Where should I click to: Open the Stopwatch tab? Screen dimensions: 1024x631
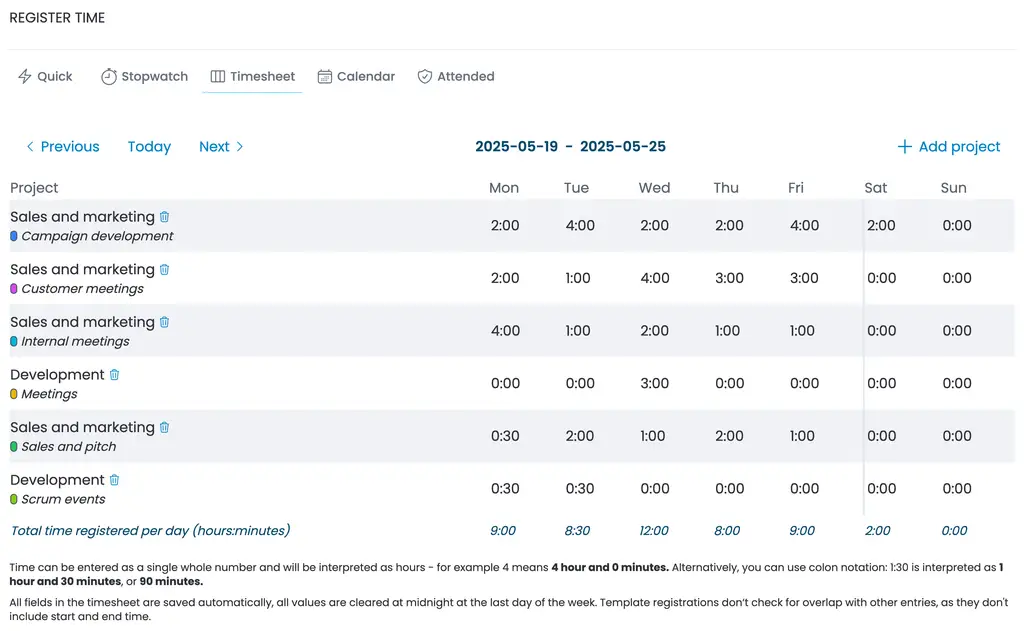[144, 77]
